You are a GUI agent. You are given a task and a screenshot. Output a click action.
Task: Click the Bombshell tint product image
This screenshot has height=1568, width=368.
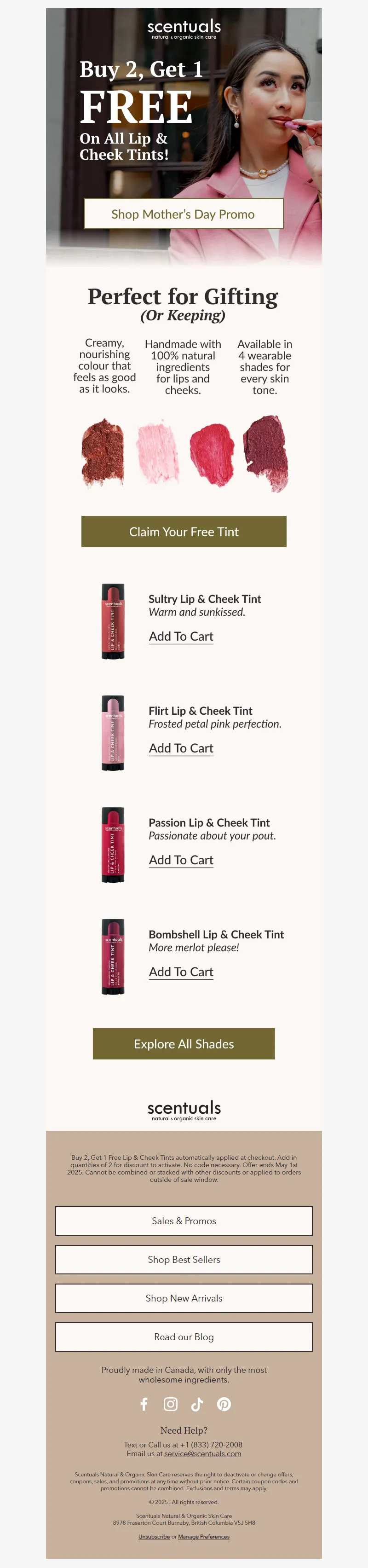point(113,957)
